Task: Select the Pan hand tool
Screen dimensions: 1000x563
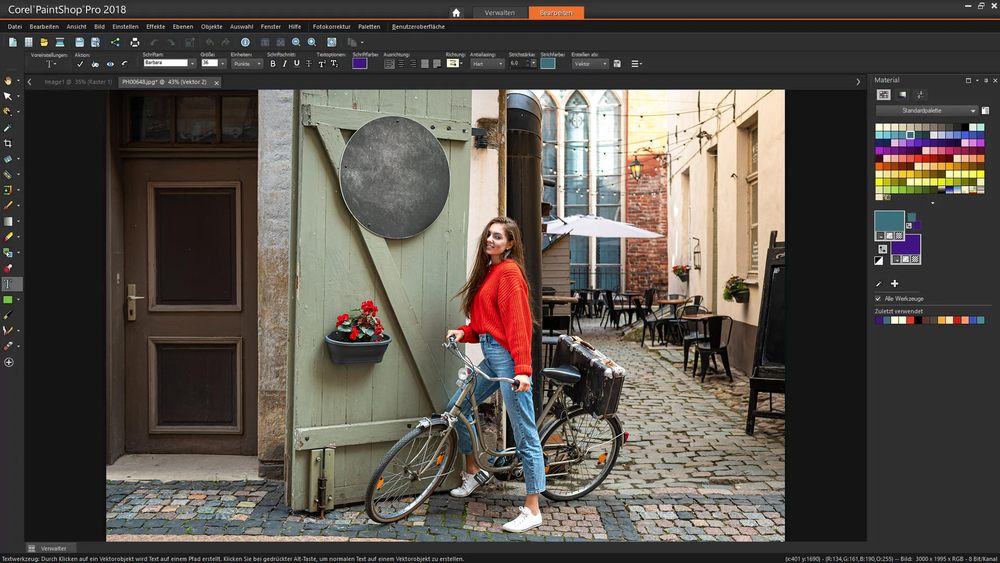Action: click(8, 80)
